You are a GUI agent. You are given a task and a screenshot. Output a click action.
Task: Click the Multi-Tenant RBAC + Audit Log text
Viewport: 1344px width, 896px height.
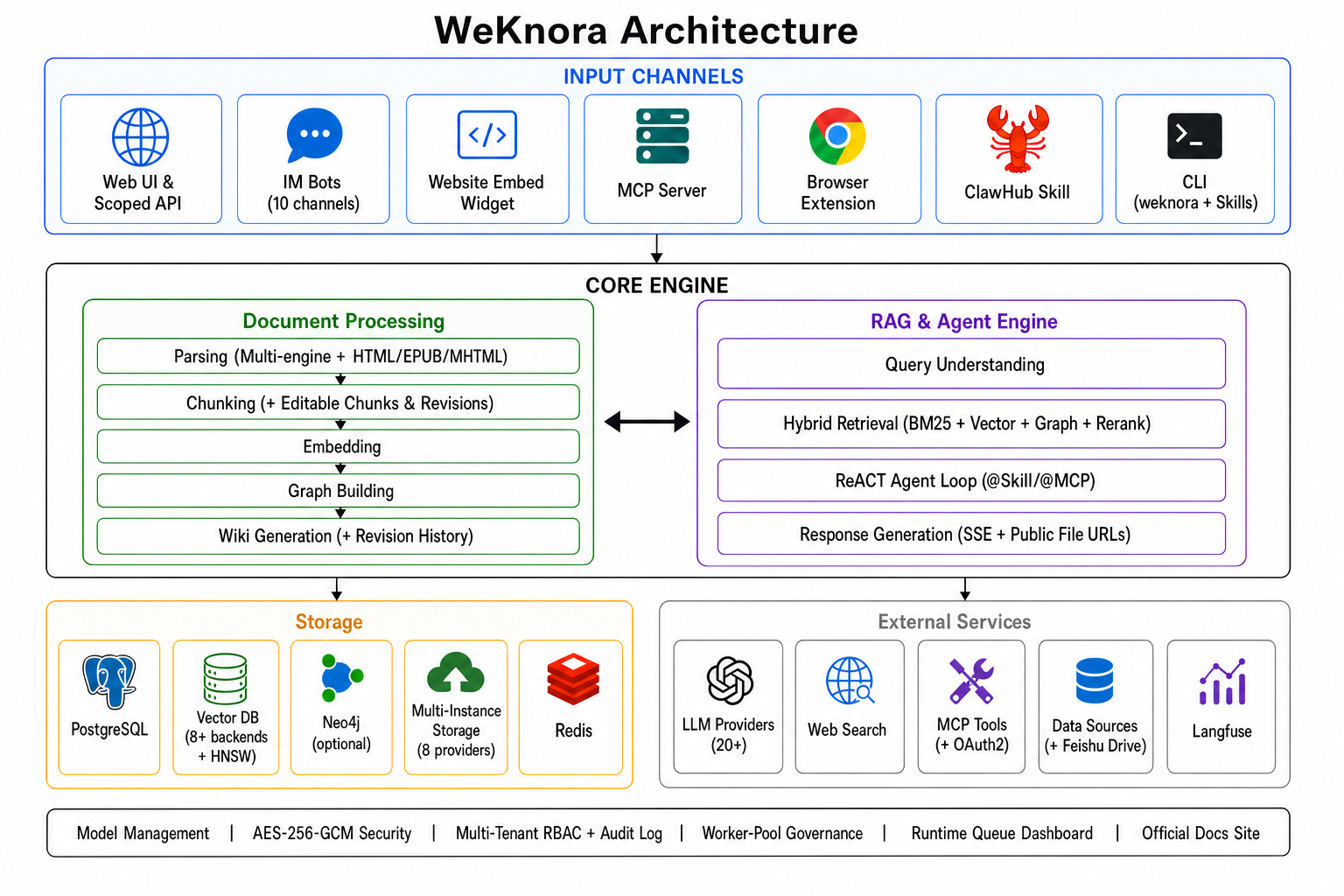[559, 834]
